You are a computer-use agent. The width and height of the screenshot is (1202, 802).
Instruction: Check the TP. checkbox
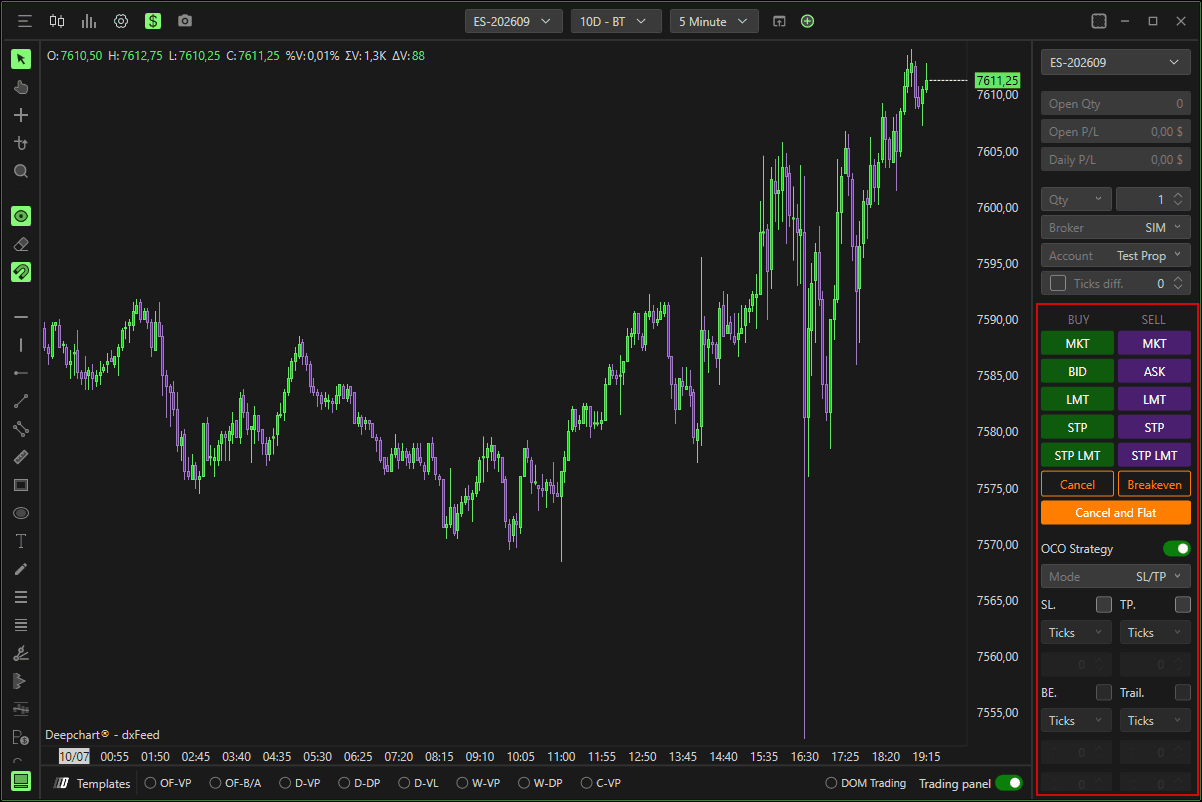1183,604
